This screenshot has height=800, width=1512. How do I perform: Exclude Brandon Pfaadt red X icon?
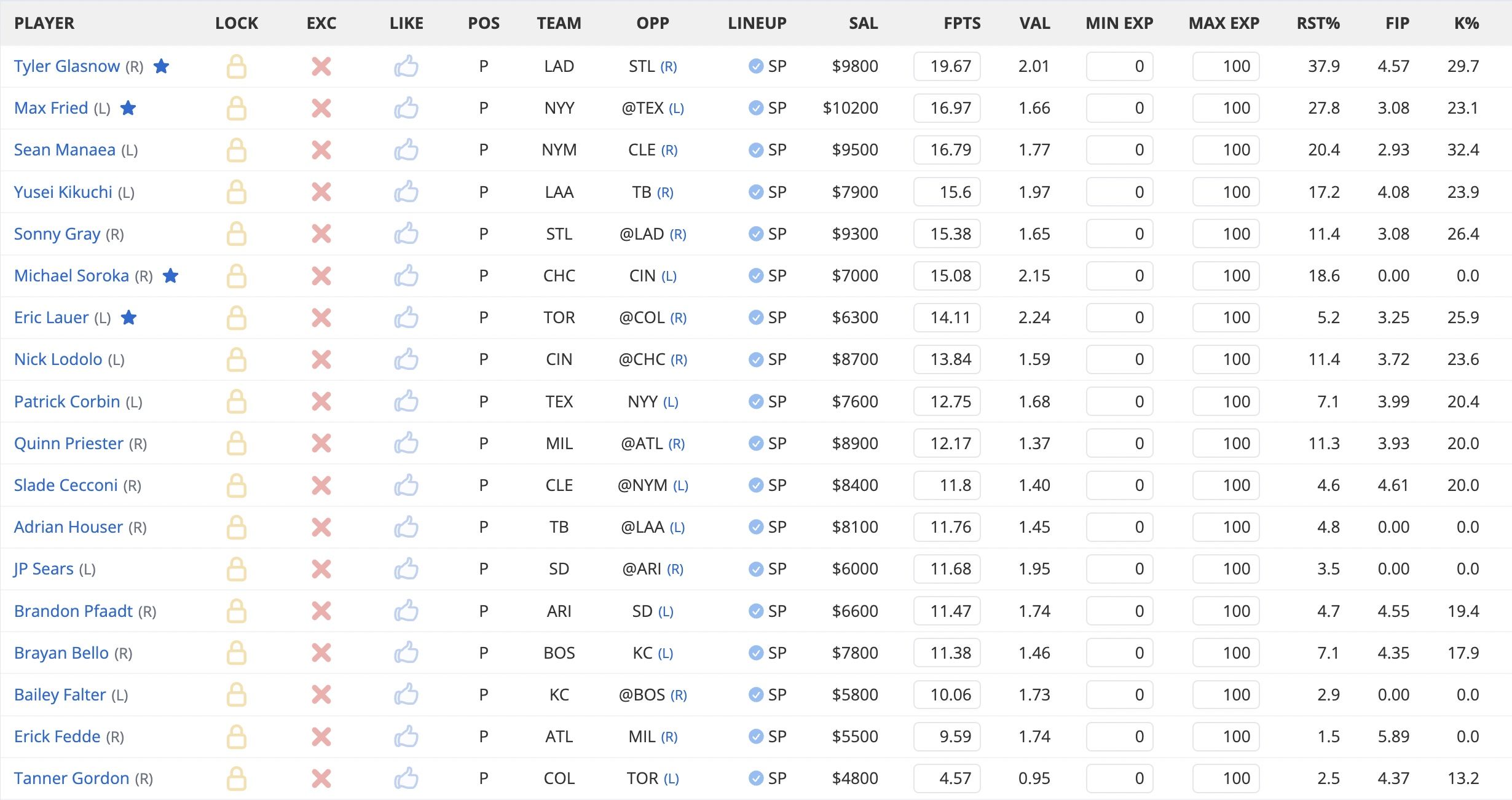[321, 611]
